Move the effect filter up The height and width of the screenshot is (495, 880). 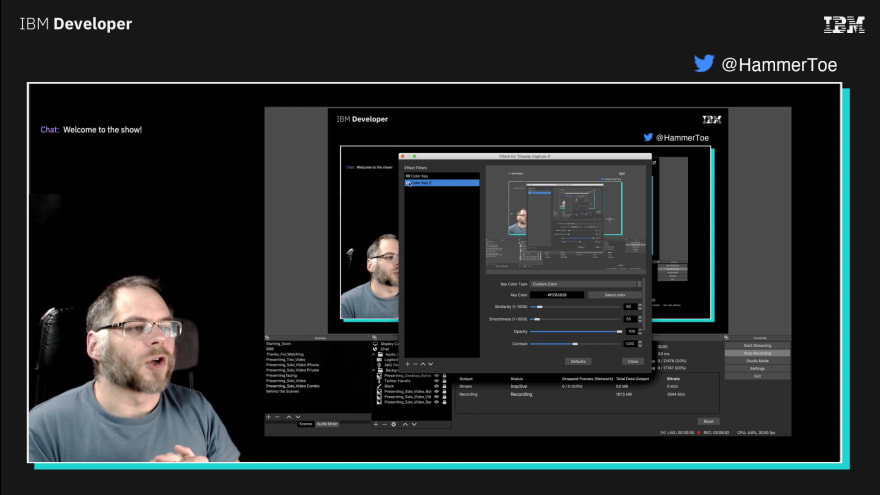(x=423, y=364)
